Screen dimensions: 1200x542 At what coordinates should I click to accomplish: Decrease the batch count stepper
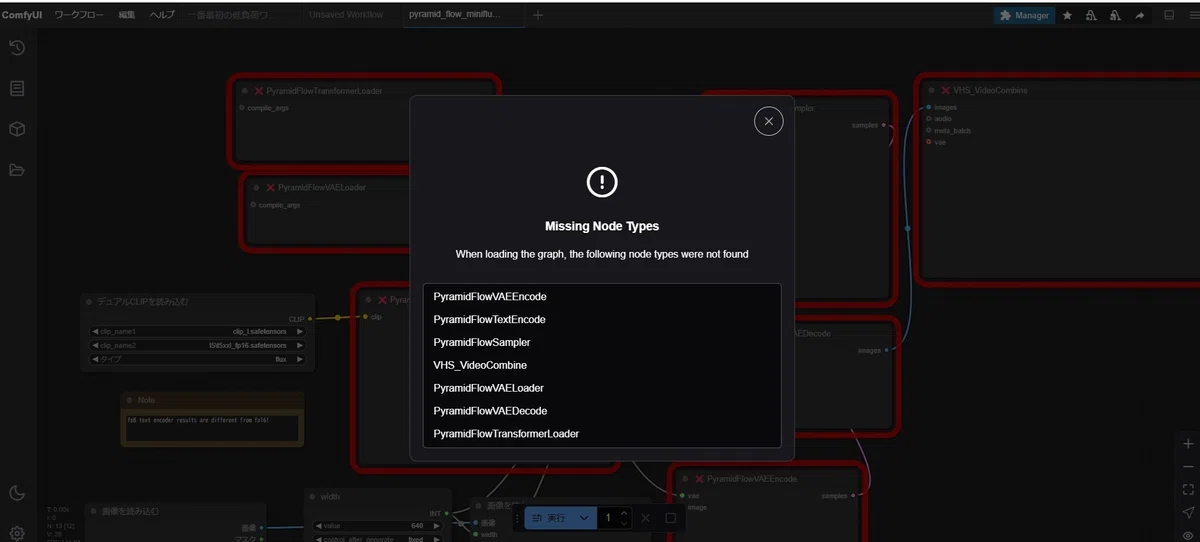tap(624, 524)
